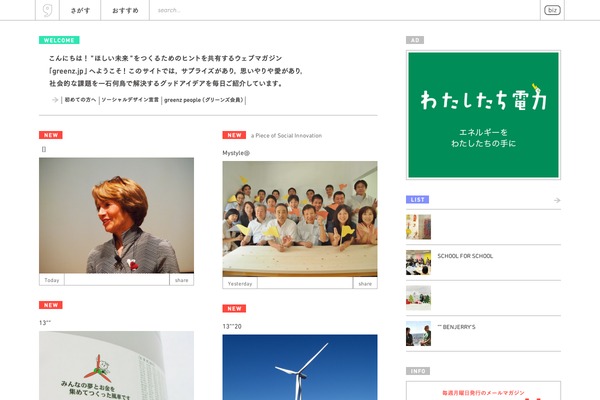This screenshot has width=600, height=400.
Task: Share the article with the woman speaker photo
Action: pyautogui.click(x=181, y=280)
